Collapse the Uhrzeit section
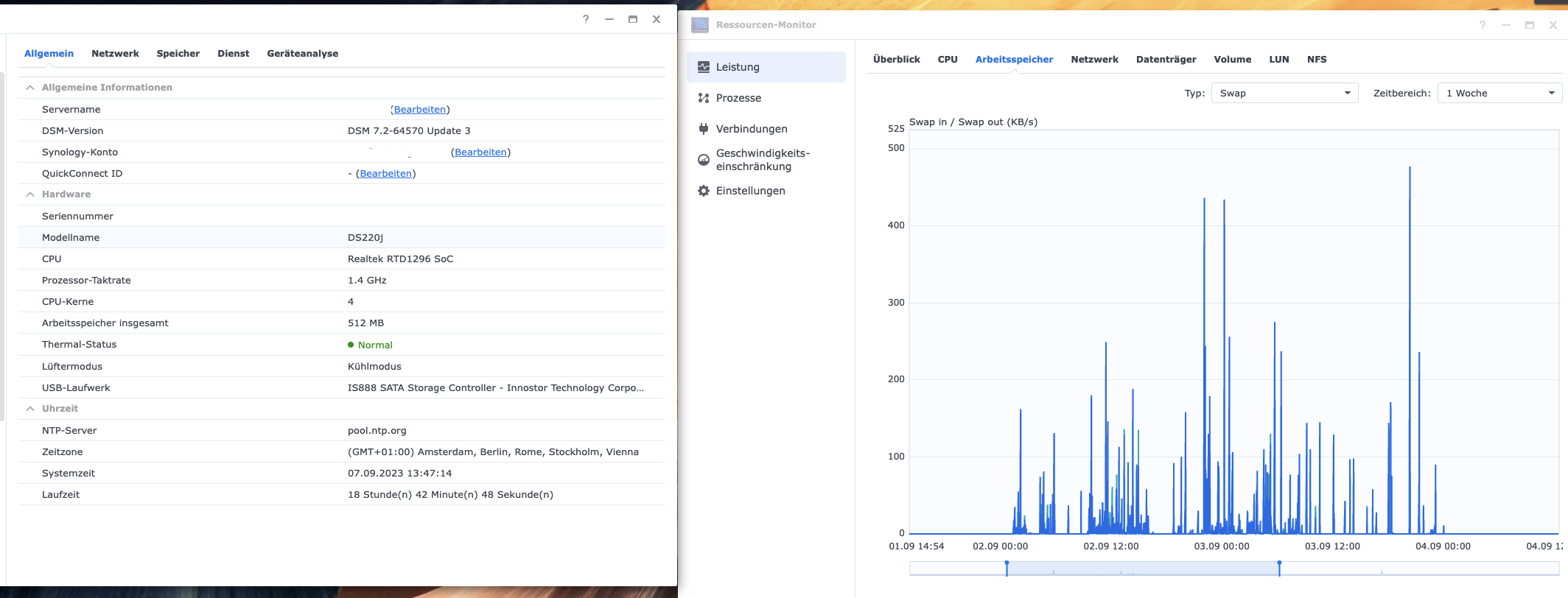1568x598 pixels. (x=30, y=409)
